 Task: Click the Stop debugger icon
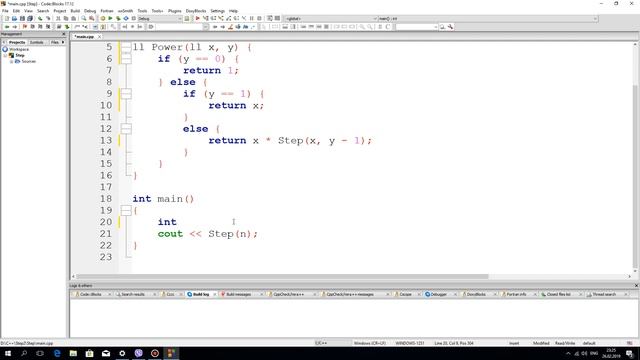(x=259, y=18)
